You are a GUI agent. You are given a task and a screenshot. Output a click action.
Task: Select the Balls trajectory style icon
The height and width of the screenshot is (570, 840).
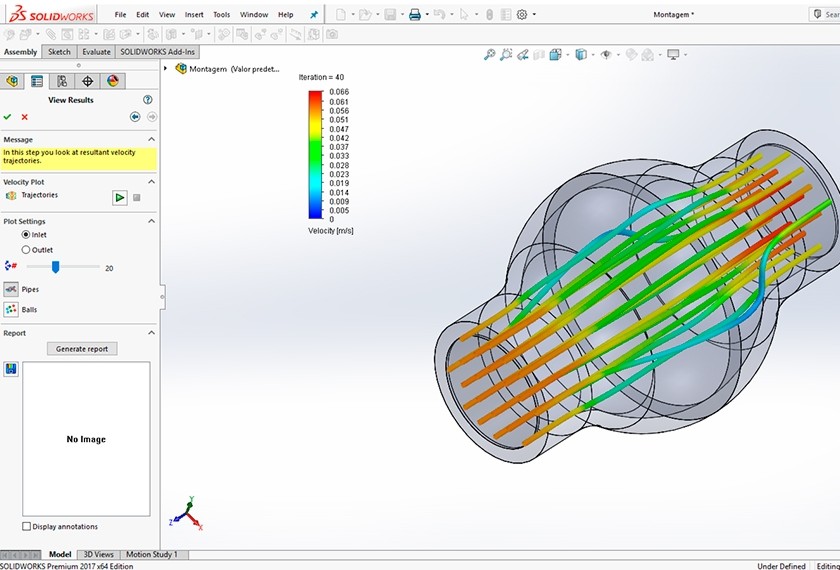click(11, 310)
